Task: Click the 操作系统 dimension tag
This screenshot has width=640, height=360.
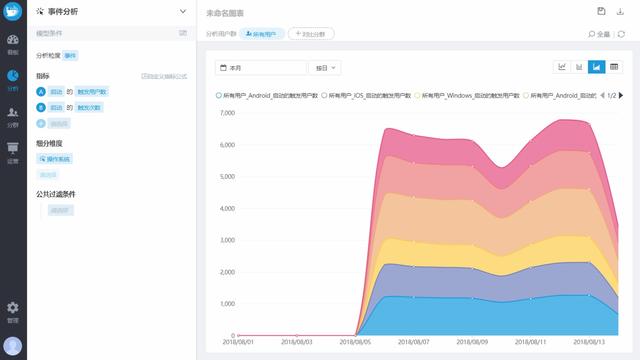Action: pyautogui.click(x=55, y=159)
